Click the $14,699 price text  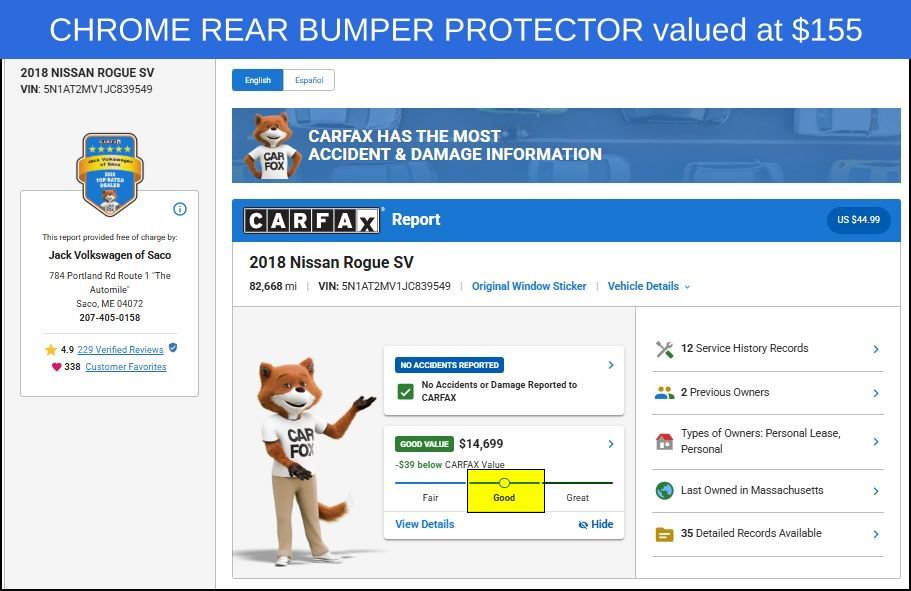pyautogui.click(x=481, y=444)
